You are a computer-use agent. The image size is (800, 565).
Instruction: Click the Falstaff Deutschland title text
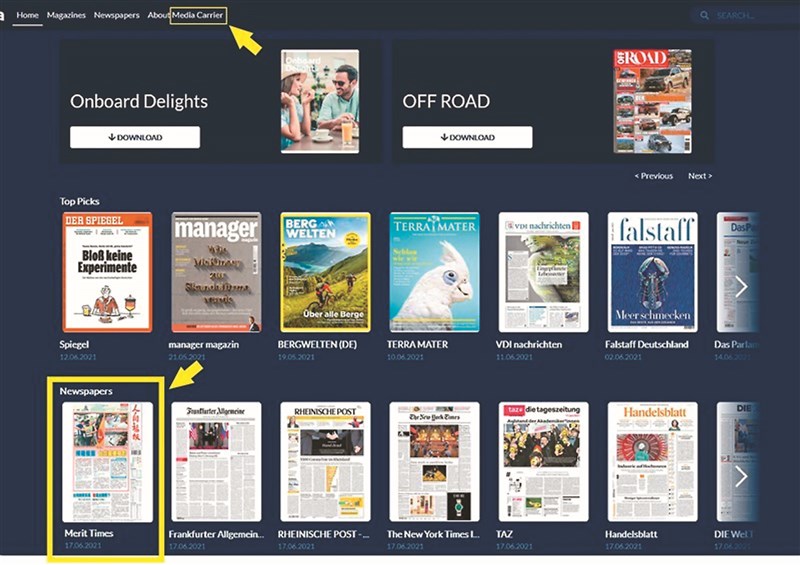point(646,345)
